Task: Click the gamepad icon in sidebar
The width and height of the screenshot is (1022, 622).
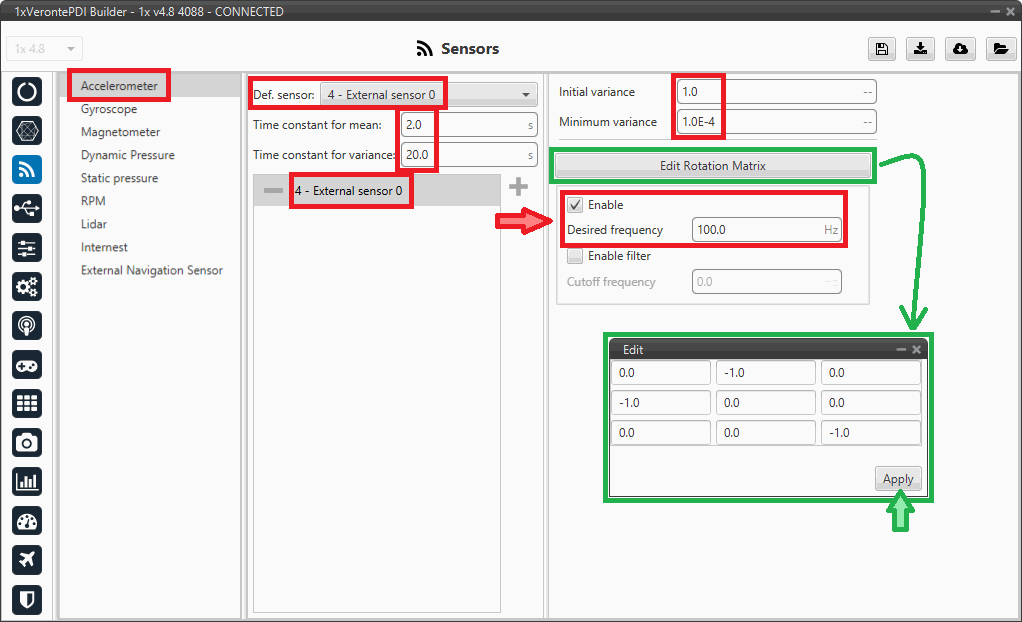Action: 27,364
